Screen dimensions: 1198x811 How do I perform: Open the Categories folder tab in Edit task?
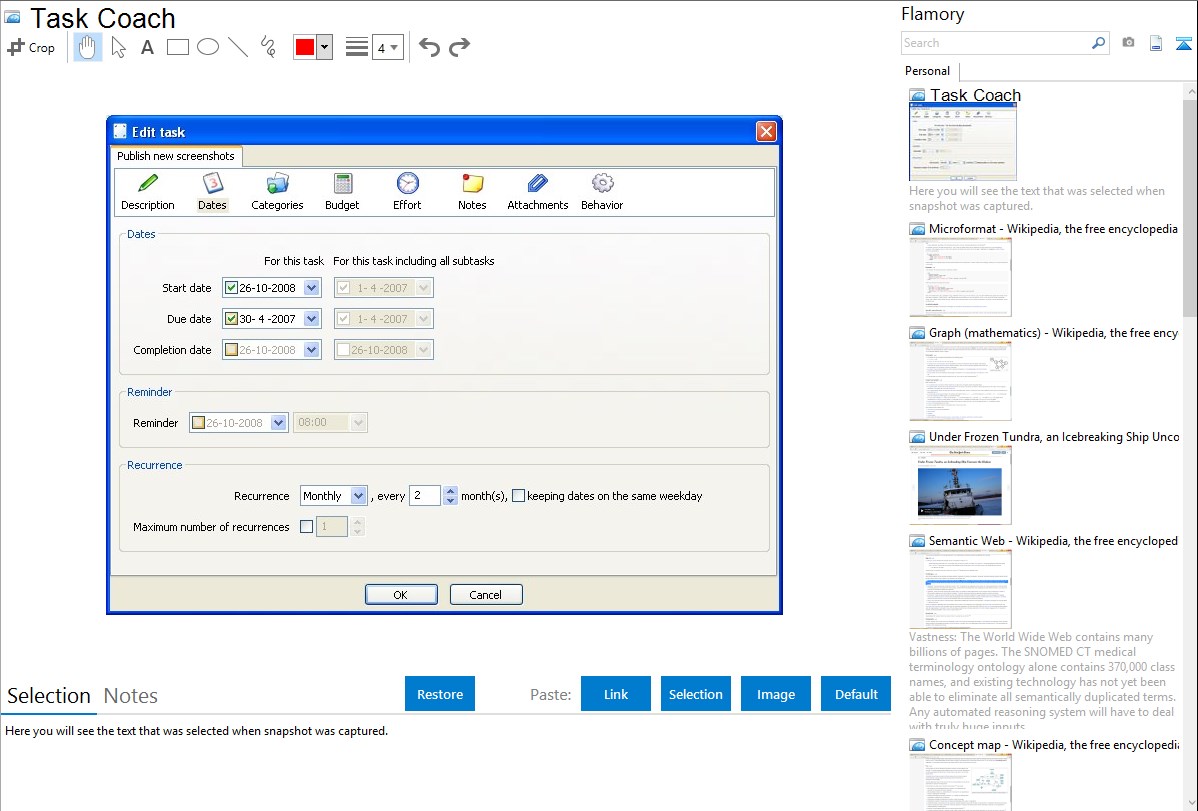click(x=277, y=192)
